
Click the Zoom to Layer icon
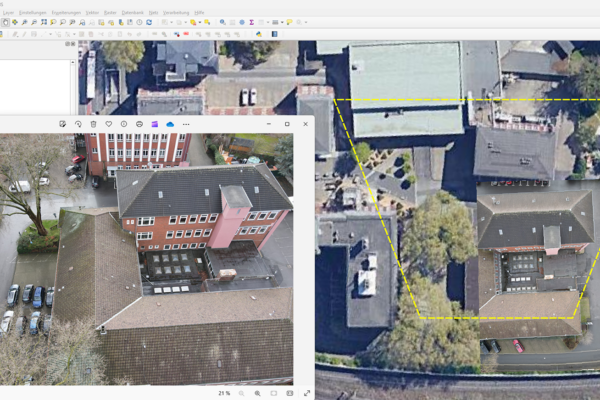[x=63, y=22]
